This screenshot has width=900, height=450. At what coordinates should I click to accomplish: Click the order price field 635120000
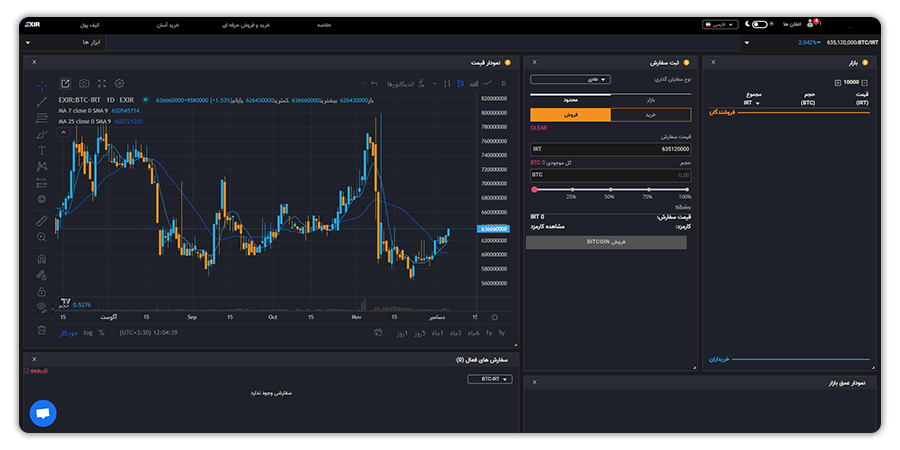(x=611, y=149)
